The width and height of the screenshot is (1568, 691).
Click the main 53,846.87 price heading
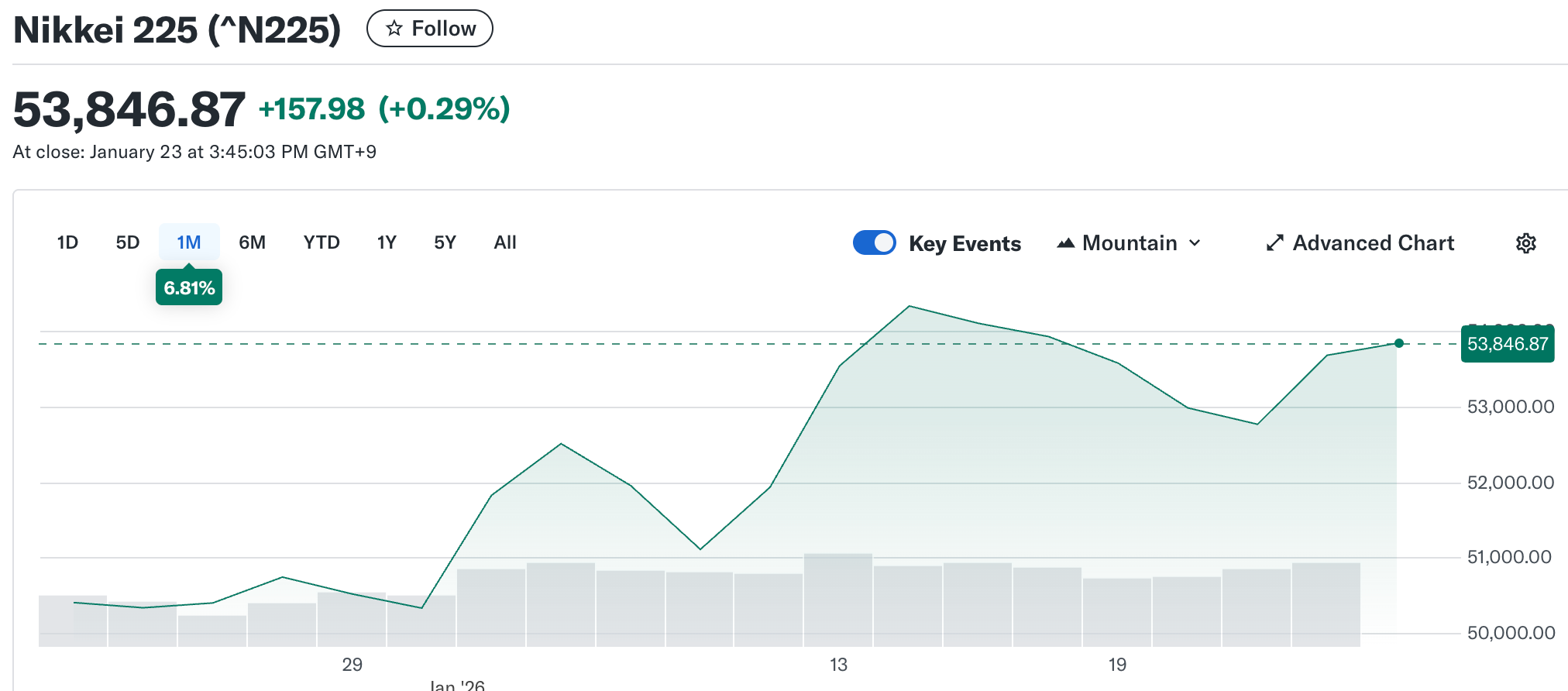click(129, 109)
